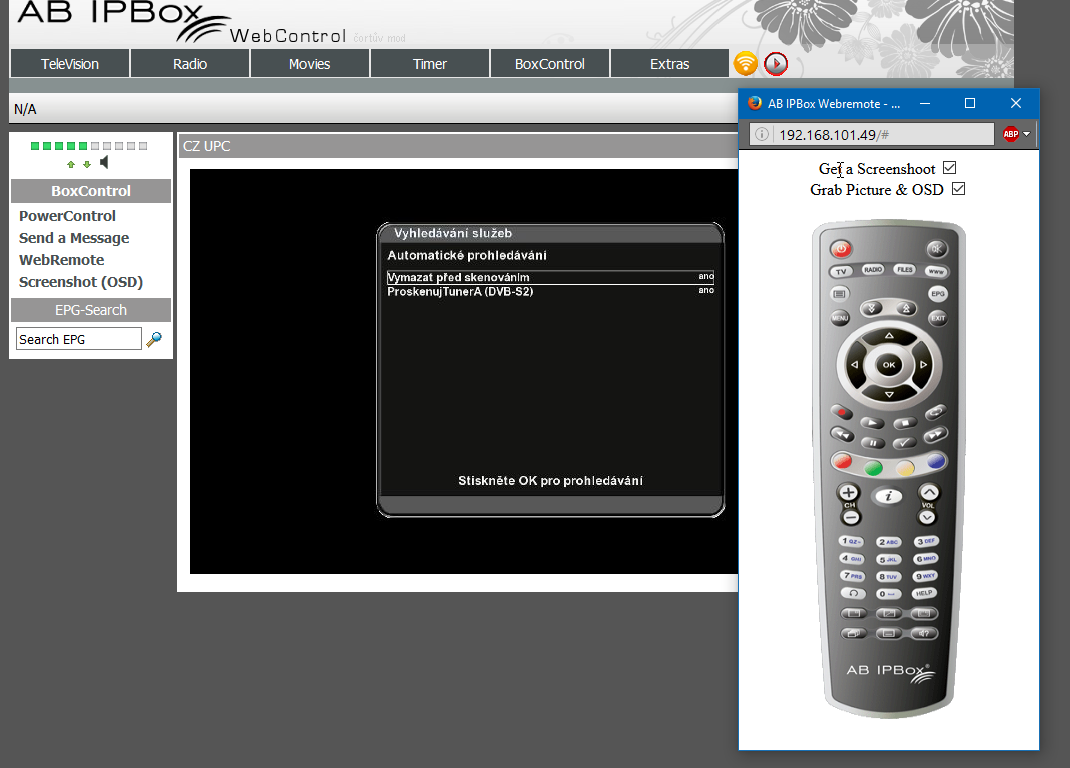This screenshot has height=768, width=1070.
Task: Click the mute button at the remote's top right
Action: coord(936,248)
